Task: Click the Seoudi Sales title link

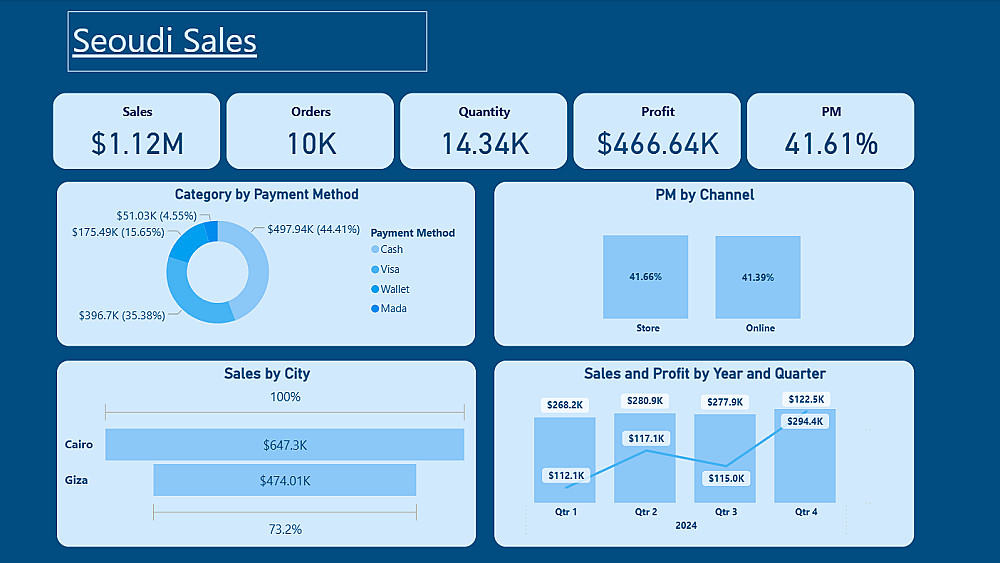Action: click(165, 41)
